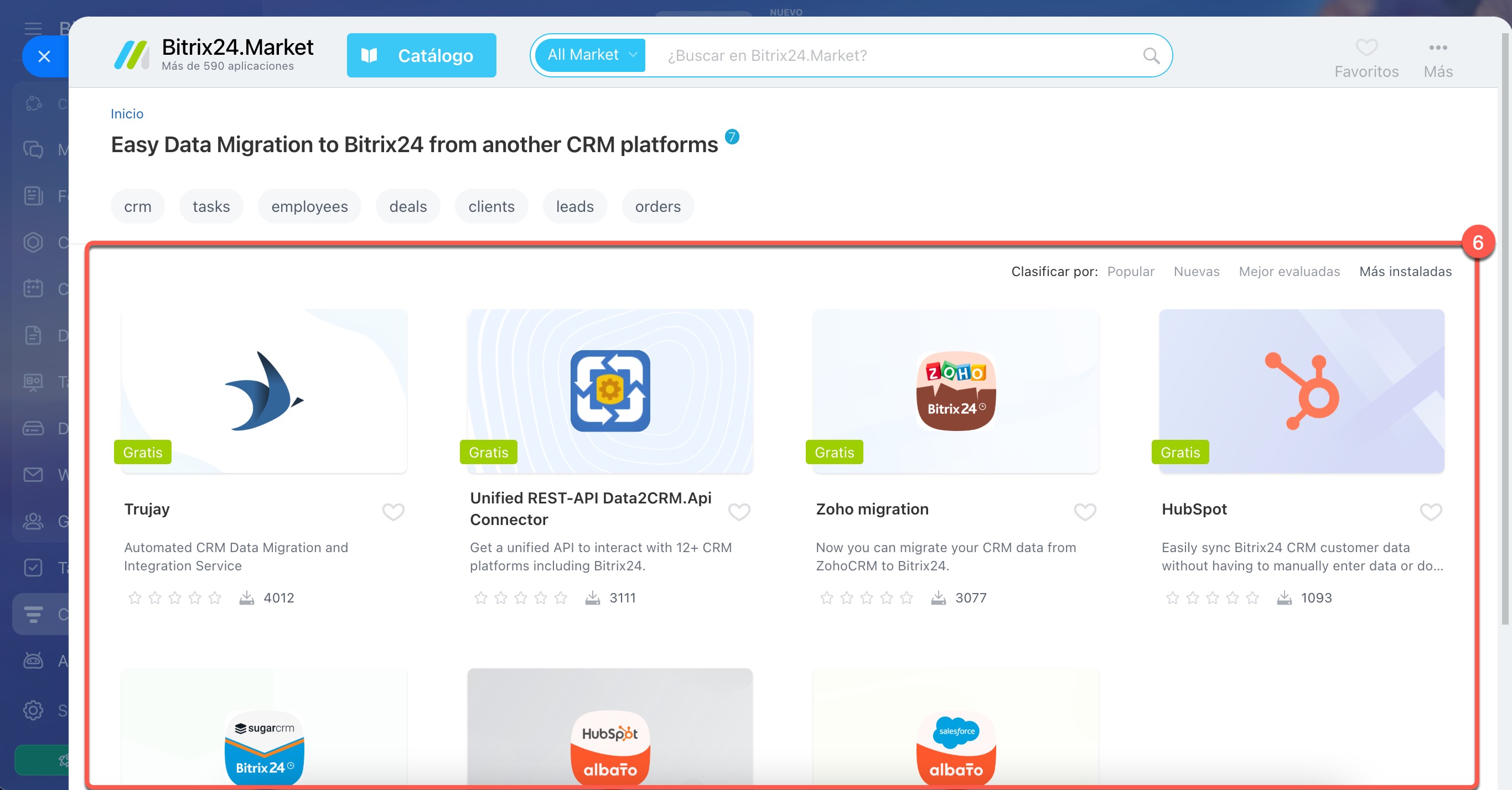Add Zoho migration to favorites

1085,512
